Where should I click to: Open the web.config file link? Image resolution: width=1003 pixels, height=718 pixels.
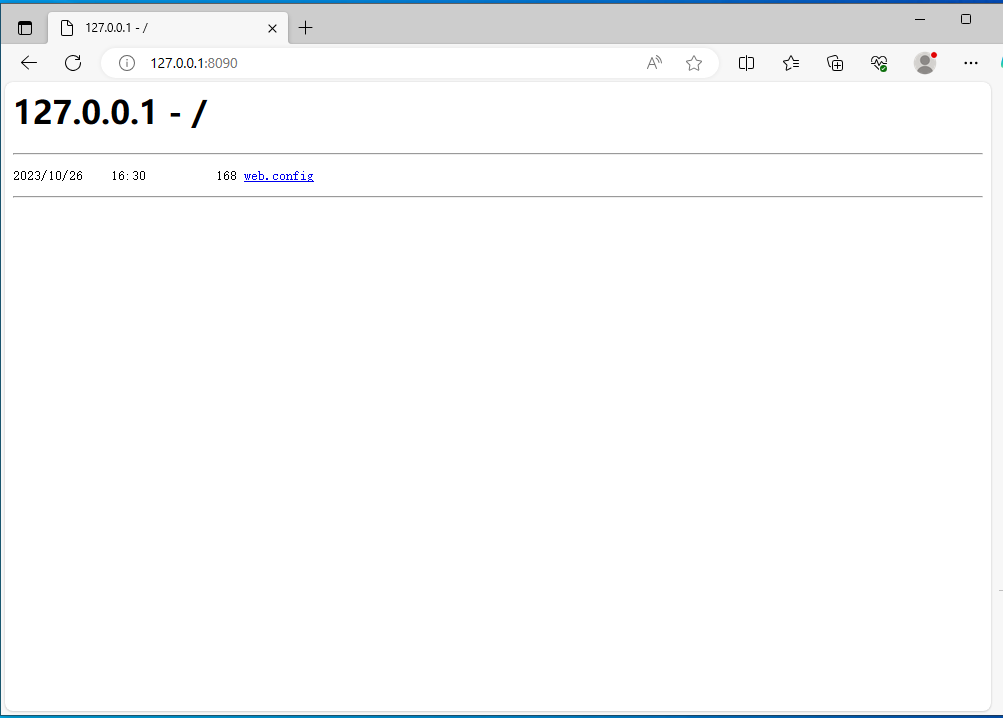[x=278, y=175]
